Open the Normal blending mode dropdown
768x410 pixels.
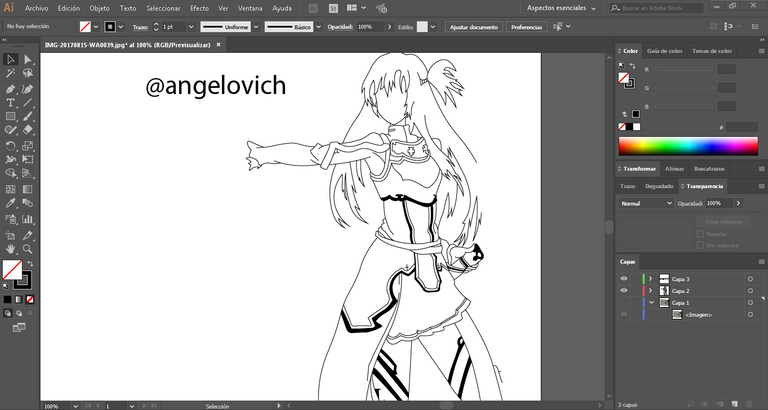646,203
